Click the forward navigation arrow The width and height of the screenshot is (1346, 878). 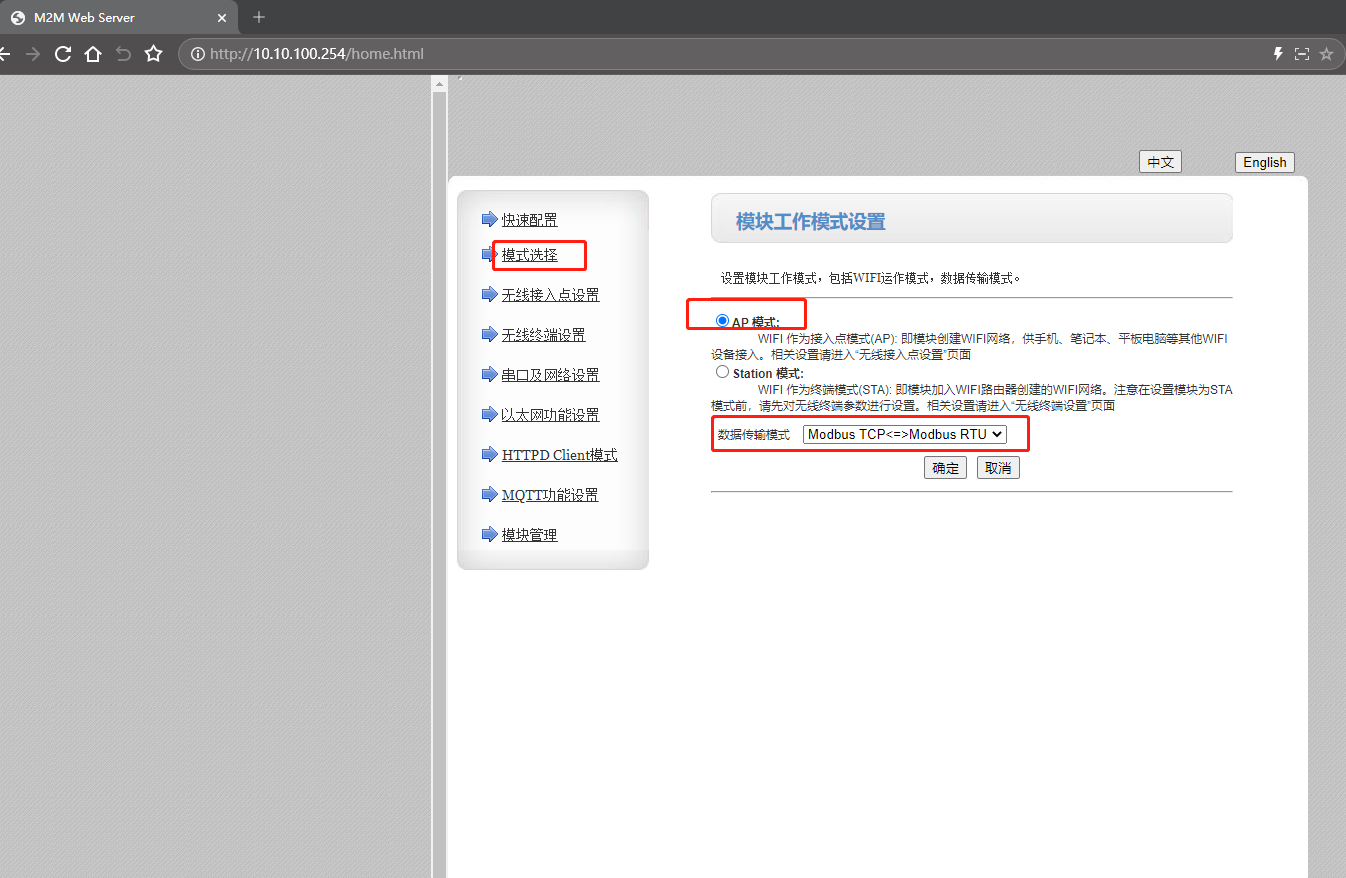click(x=33, y=54)
